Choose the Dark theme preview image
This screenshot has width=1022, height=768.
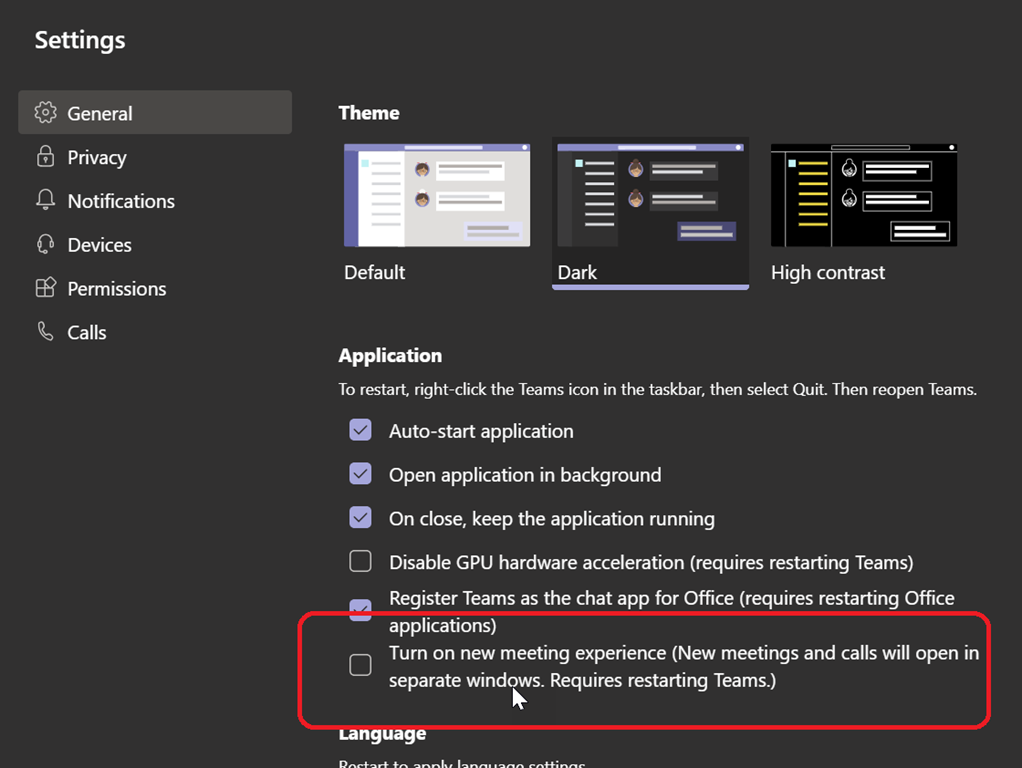click(x=650, y=195)
